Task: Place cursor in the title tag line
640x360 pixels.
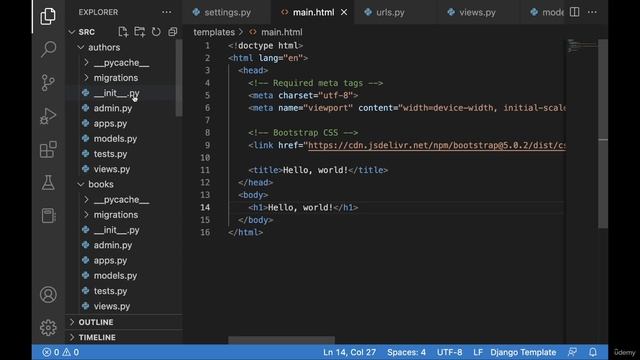Action: 318,170
